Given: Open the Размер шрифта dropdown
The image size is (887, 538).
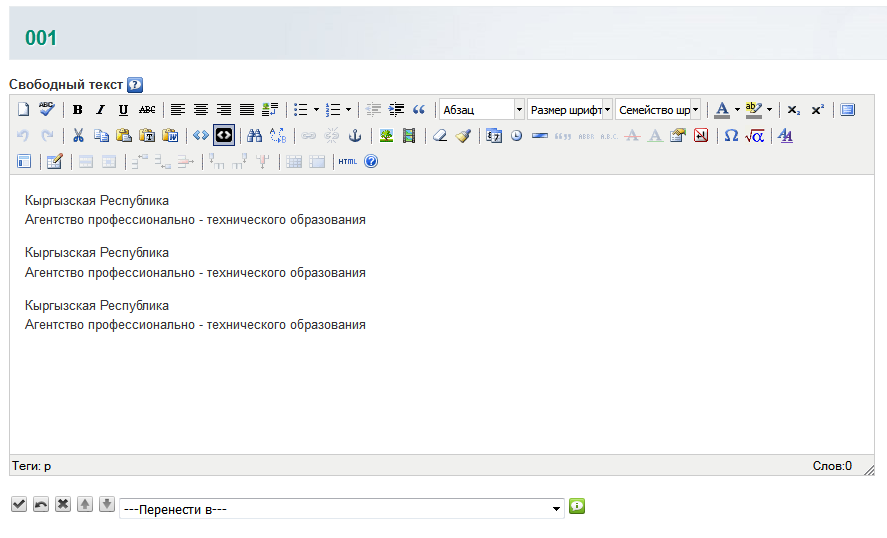Looking at the screenshot, I should coord(570,109).
